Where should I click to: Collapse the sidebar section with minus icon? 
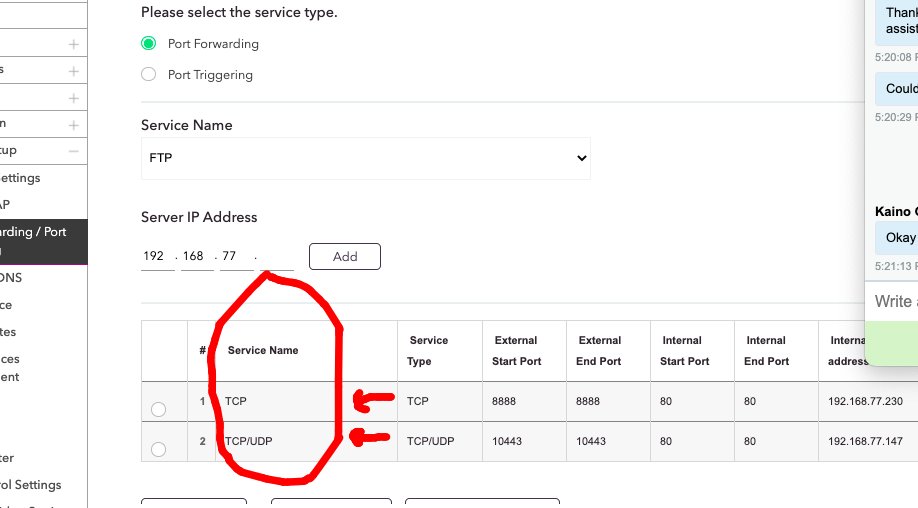(x=73, y=151)
